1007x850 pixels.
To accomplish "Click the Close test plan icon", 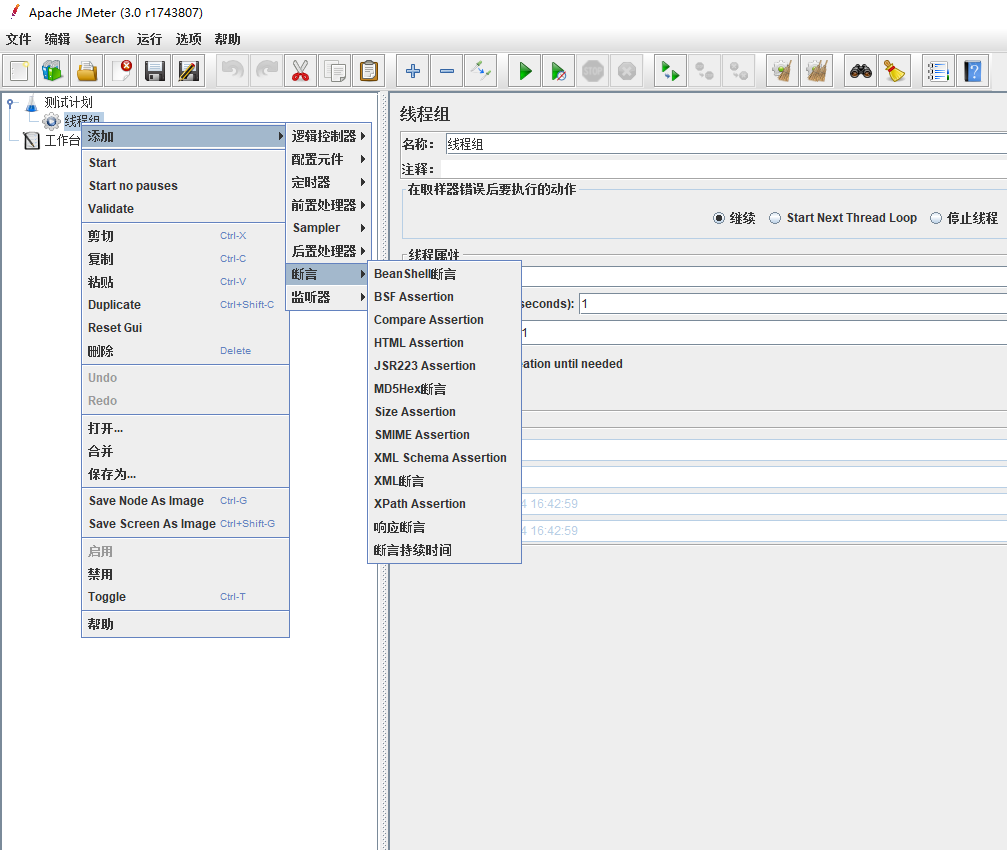I will 121,71.
